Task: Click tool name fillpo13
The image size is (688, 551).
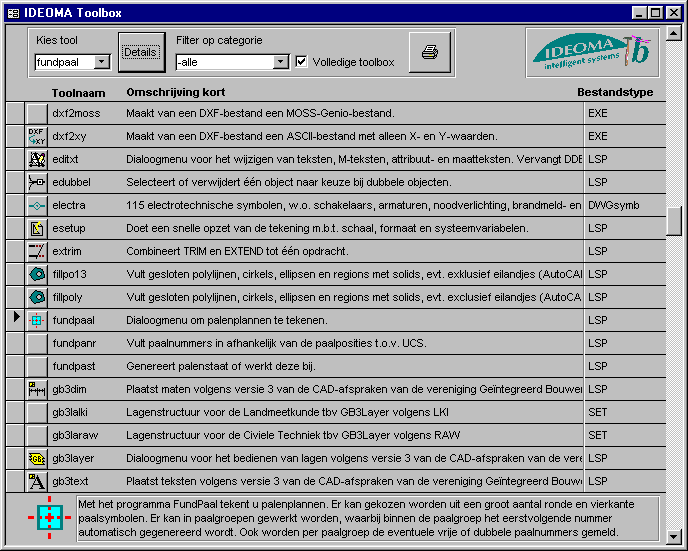Action: (69, 274)
